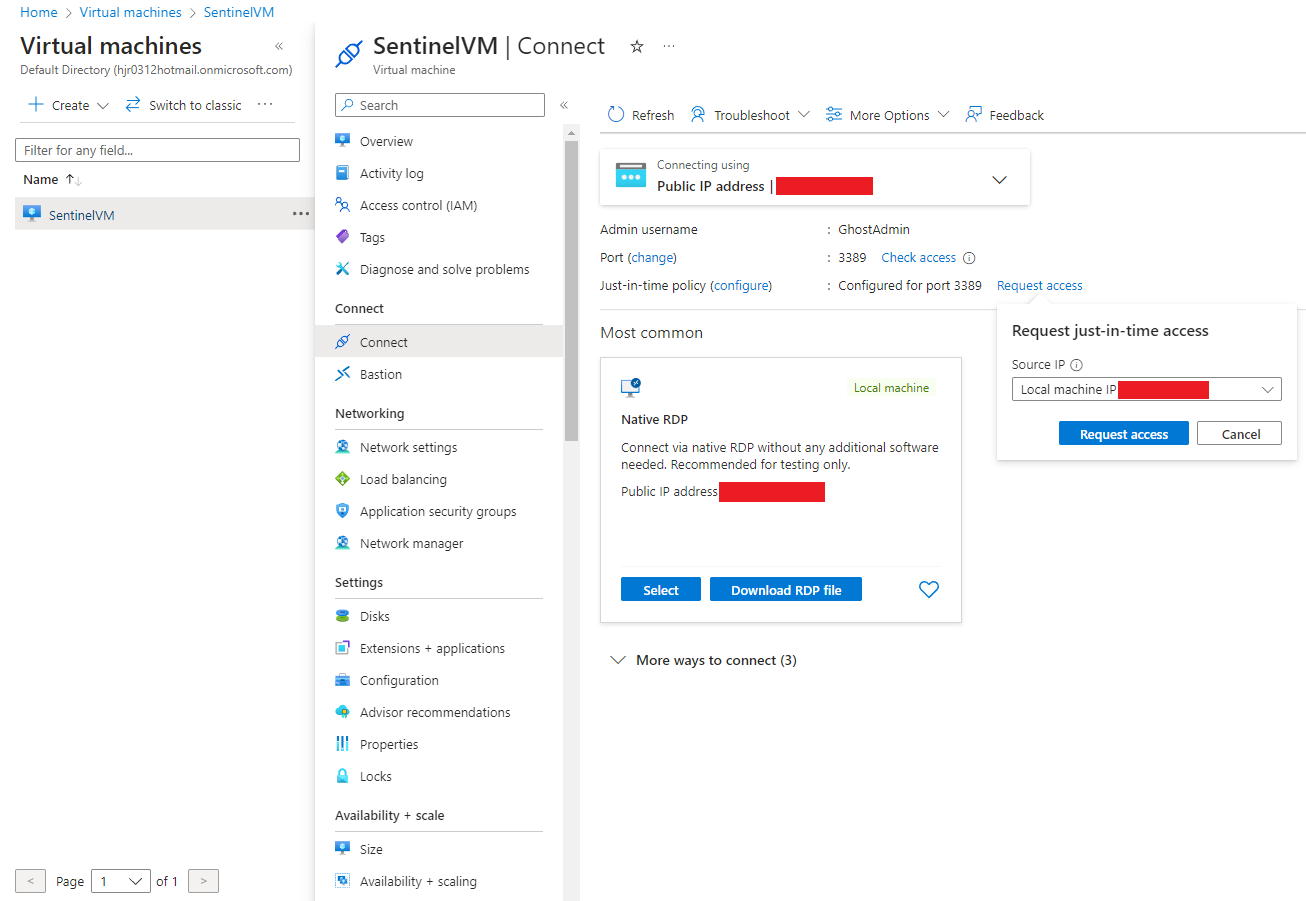The image size is (1306, 901).
Task: Click the Refresh toolbar button
Action: click(641, 115)
